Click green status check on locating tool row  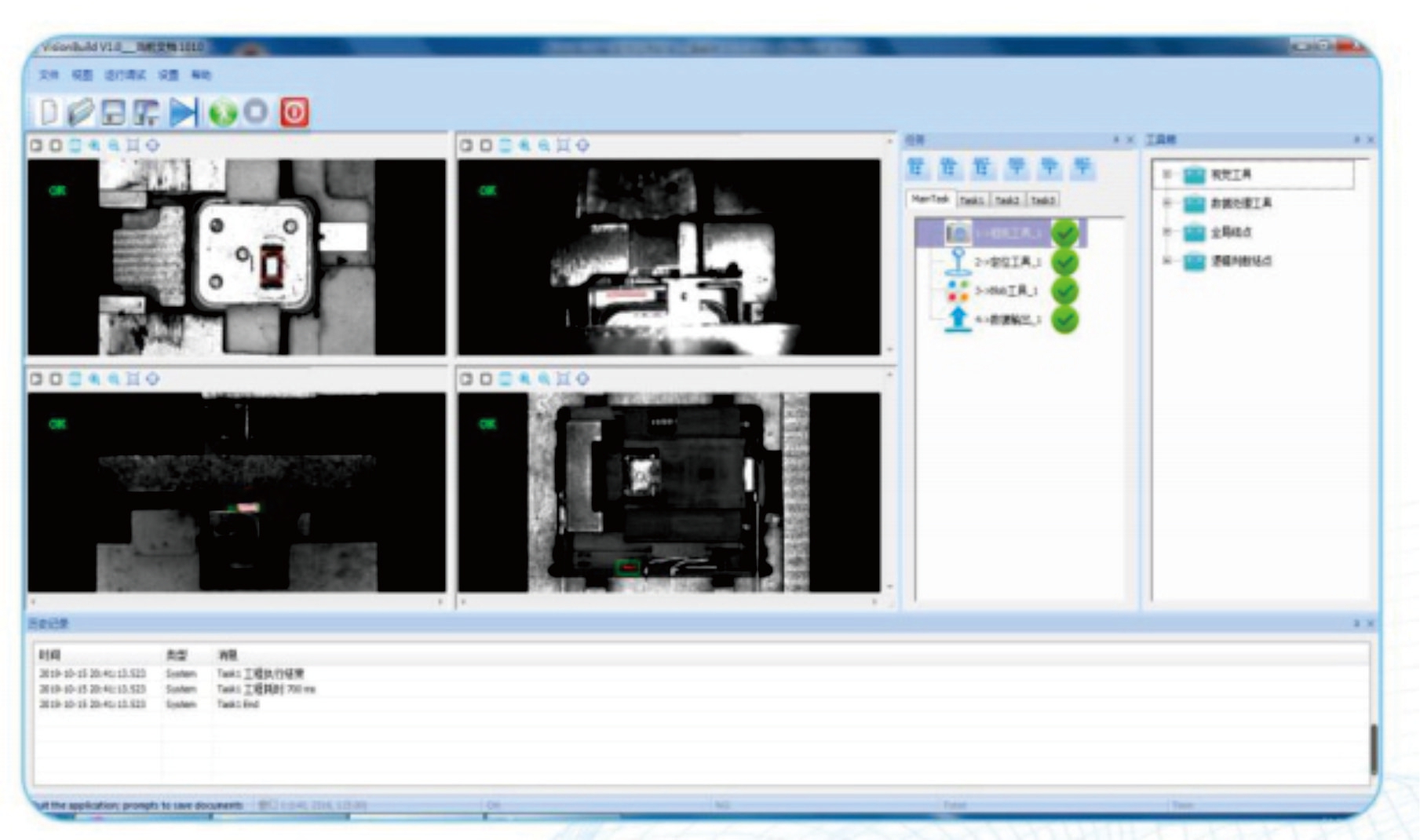pyautogui.click(x=1064, y=262)
